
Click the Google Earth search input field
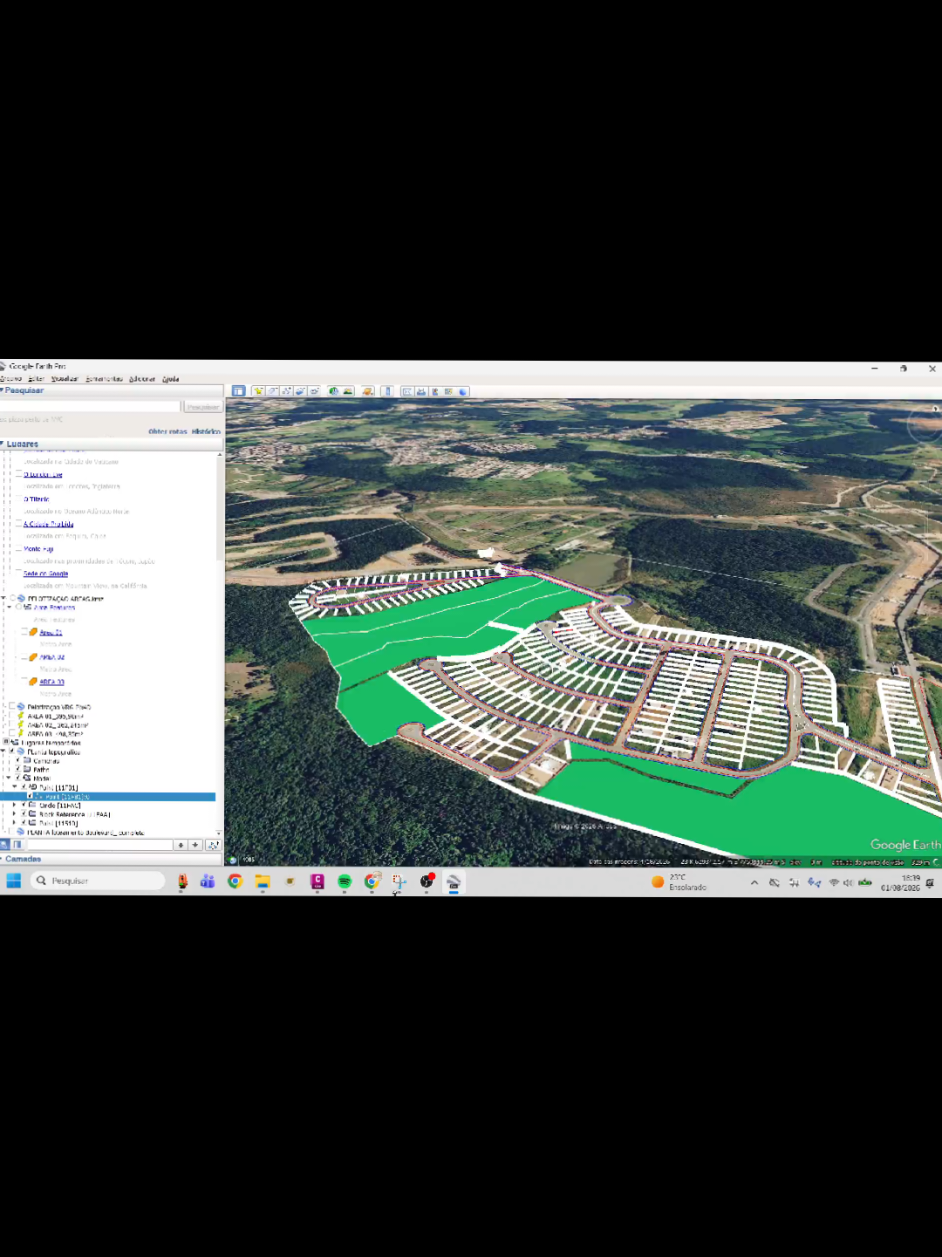(x=90, y=407)
